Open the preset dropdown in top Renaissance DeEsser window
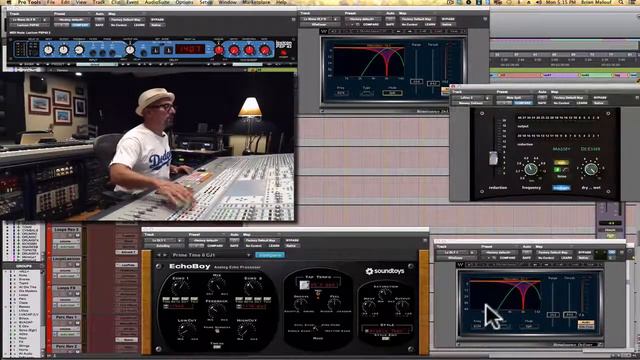This screenshot has height=360, width=640. (362, 19)
